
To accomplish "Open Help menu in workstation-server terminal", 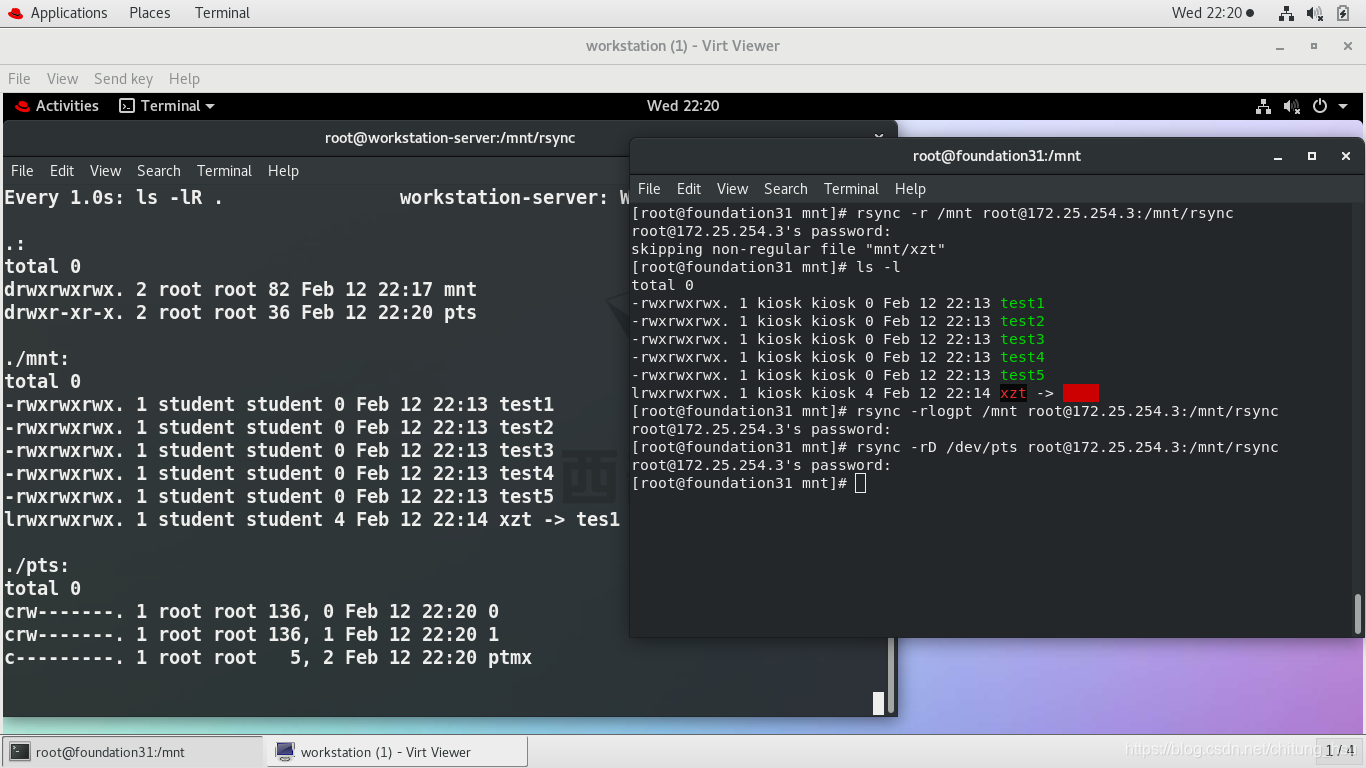I will click(x=283, y=171).
